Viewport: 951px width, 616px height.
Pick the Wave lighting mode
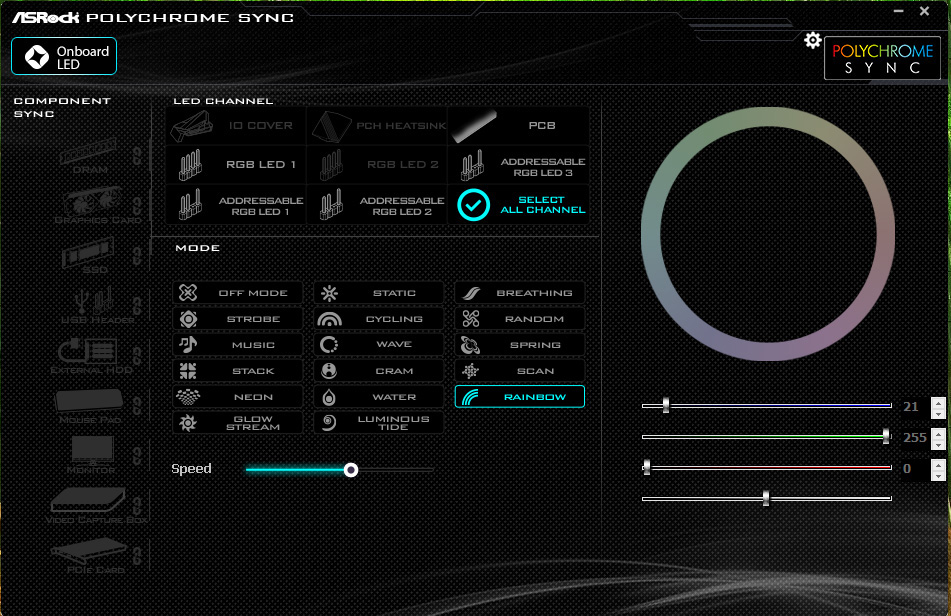[x=378, y=345]
